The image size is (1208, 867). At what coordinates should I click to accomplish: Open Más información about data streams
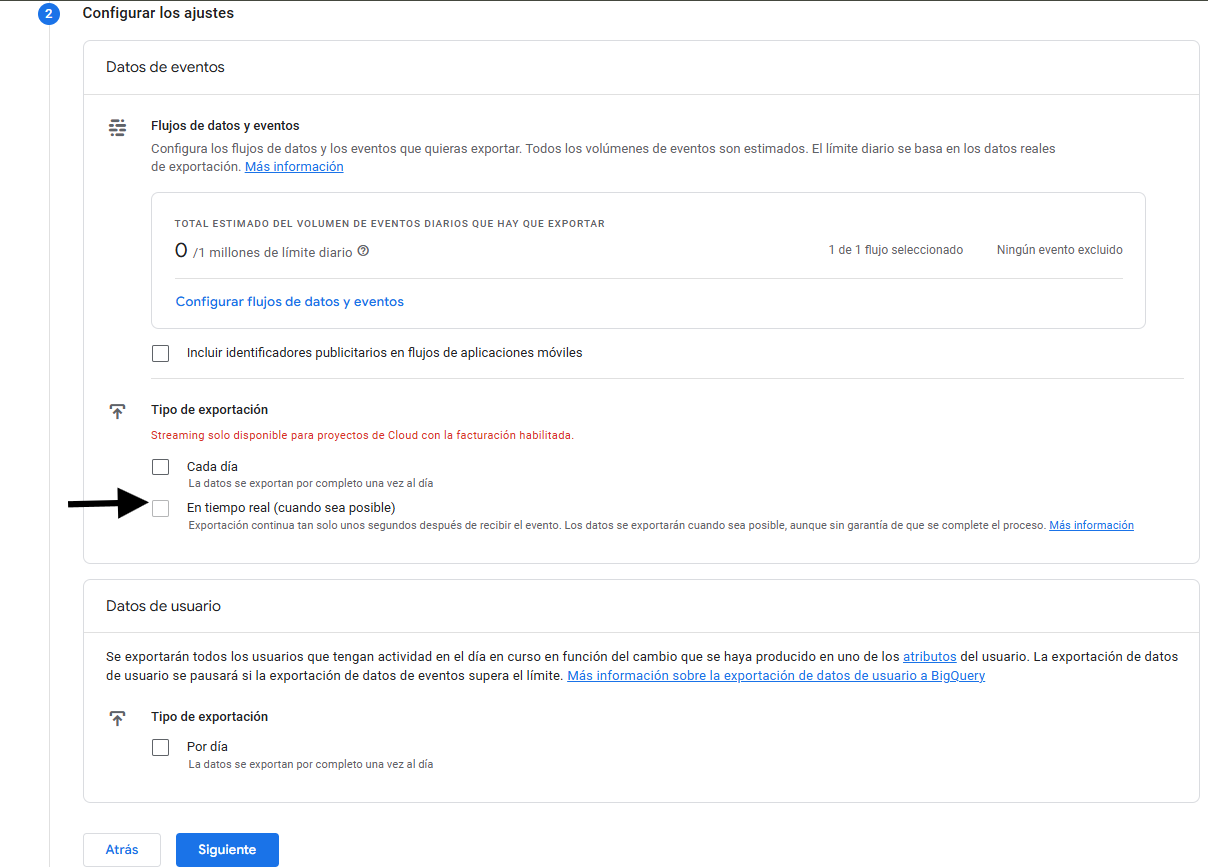click(293, 166)
